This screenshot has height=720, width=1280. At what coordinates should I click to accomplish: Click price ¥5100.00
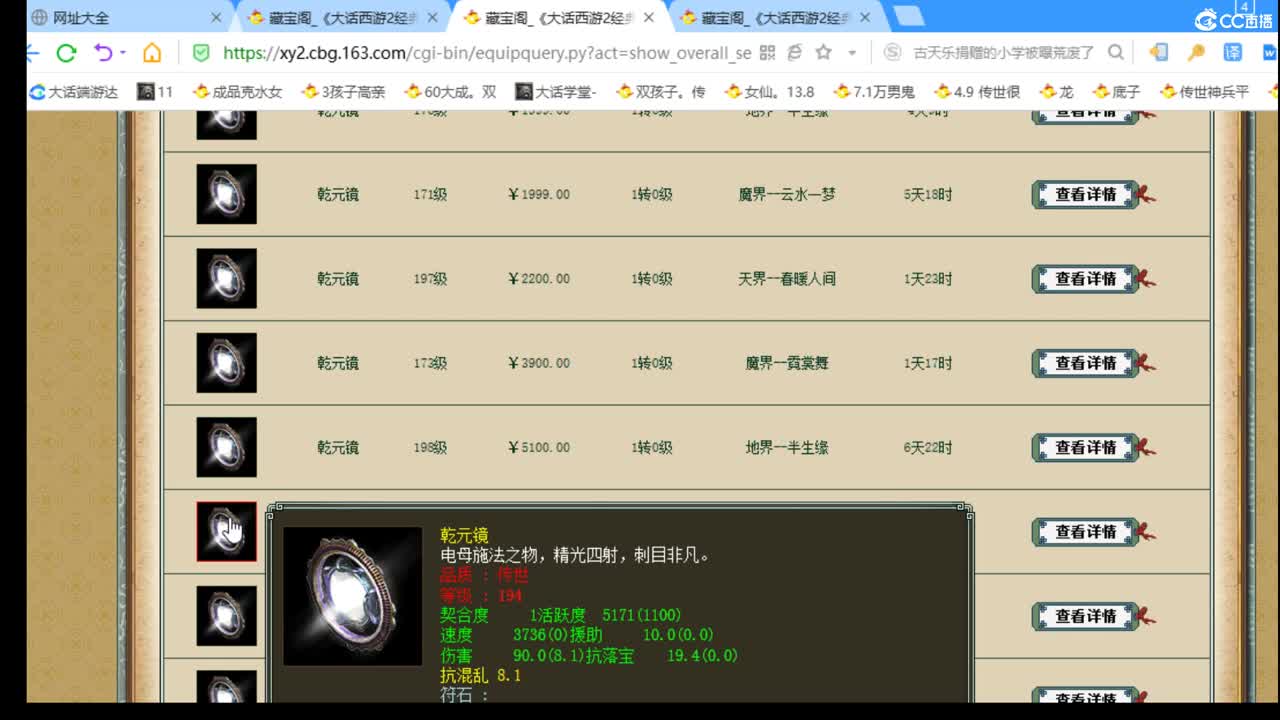pyautogui.click(x=539, y=448)
